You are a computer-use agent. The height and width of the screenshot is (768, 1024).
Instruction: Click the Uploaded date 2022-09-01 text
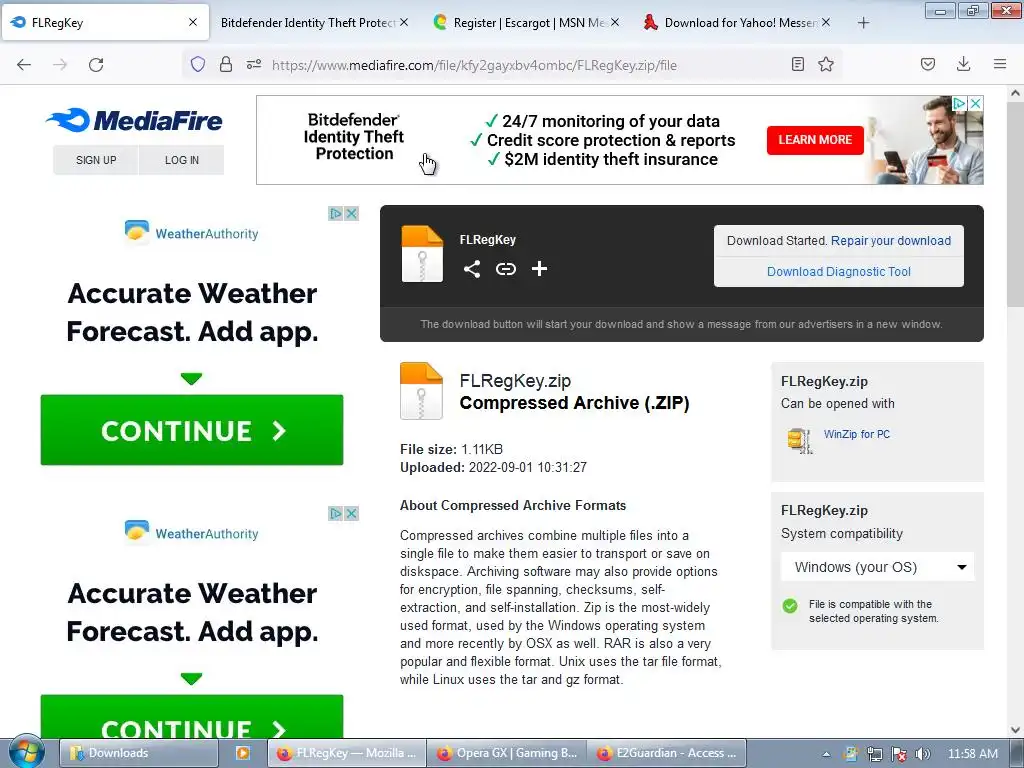pyautogui.click(x=493, y=468)
